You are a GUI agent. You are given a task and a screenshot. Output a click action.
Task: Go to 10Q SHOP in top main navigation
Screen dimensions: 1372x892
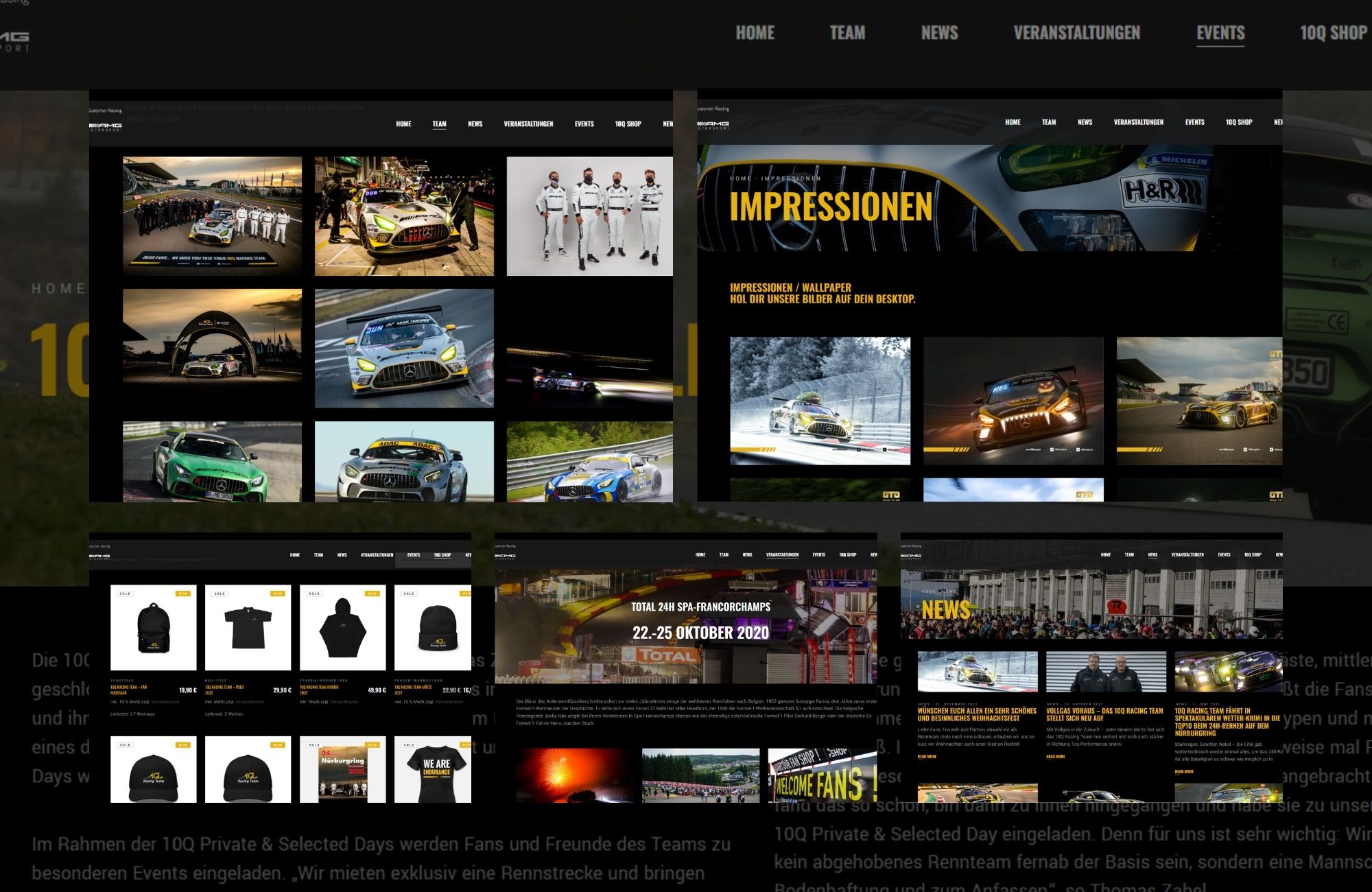coord(1333,33)
